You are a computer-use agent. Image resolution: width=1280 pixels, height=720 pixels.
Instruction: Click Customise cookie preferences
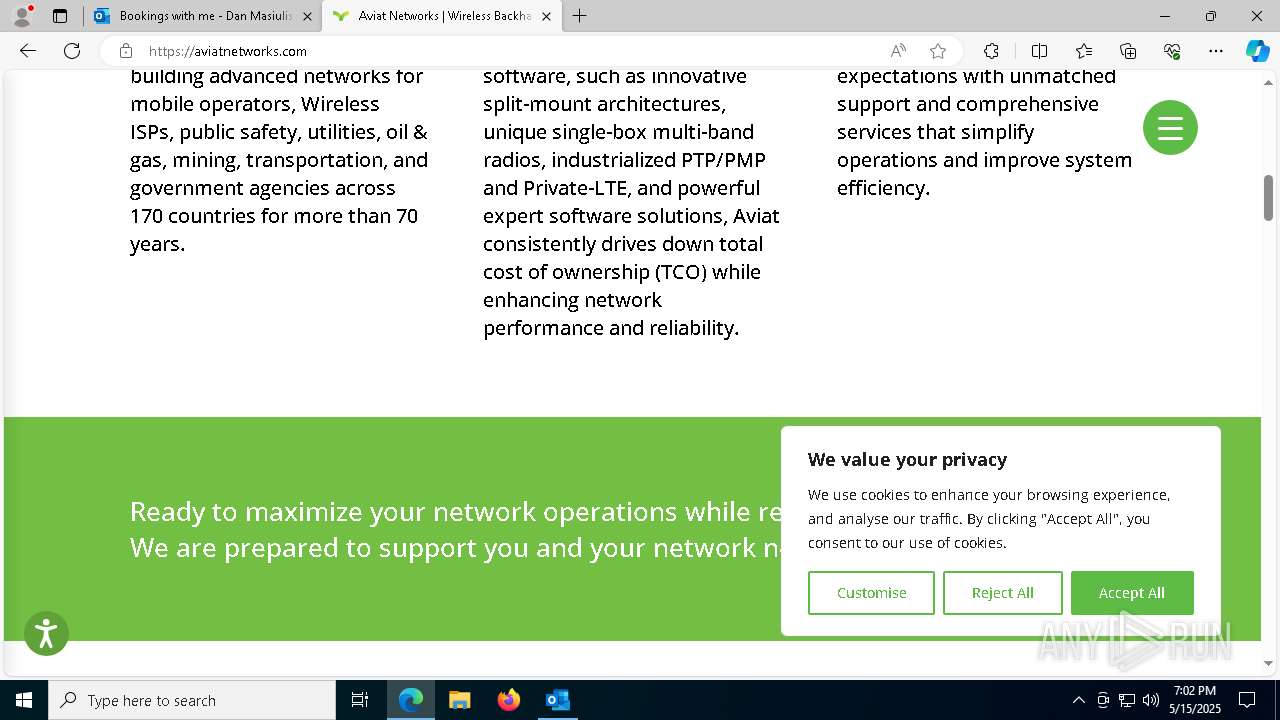click(871, 593)
